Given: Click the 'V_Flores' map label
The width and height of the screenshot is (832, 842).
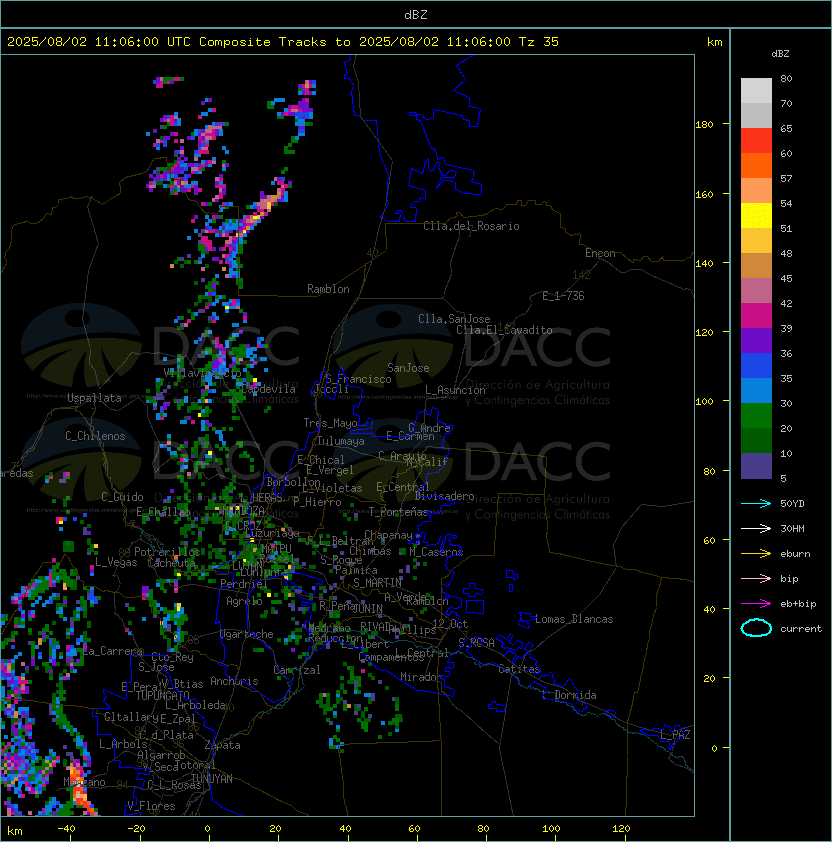Looking at the screenshot, I should pos(151,806).
